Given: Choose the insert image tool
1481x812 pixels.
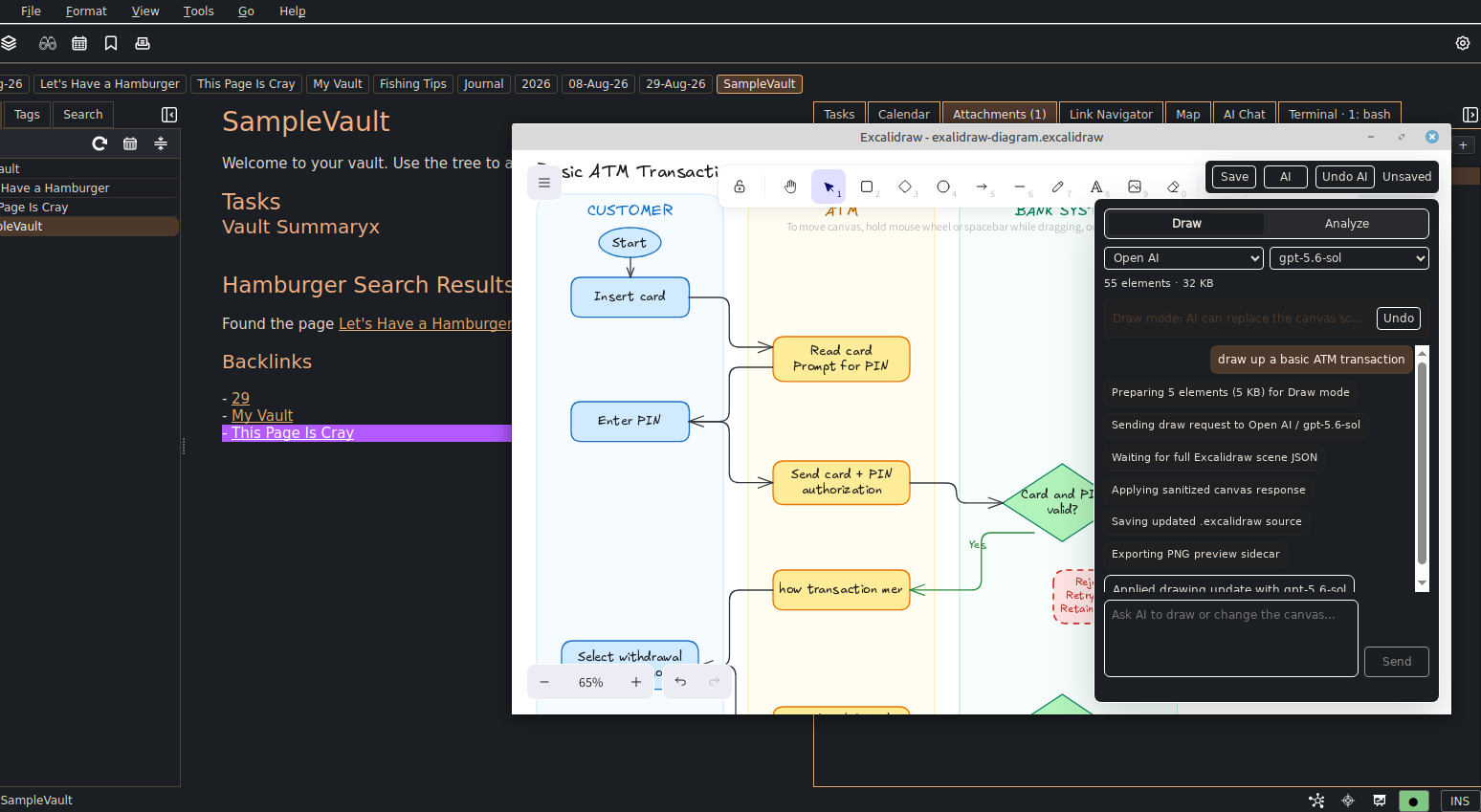Looking at the screenshot, I should click(1135, 187).
